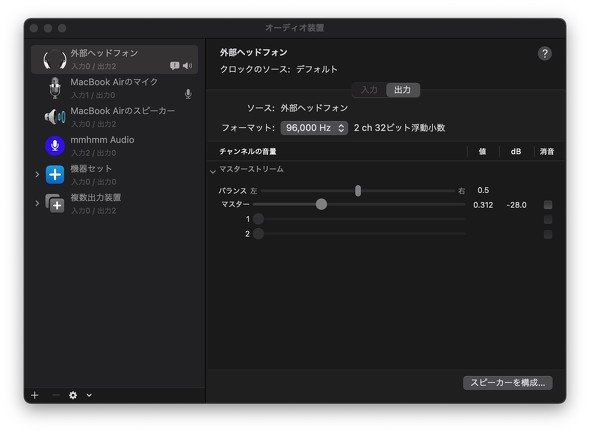Click the バランス slider knob

click(x=358, y=191)
